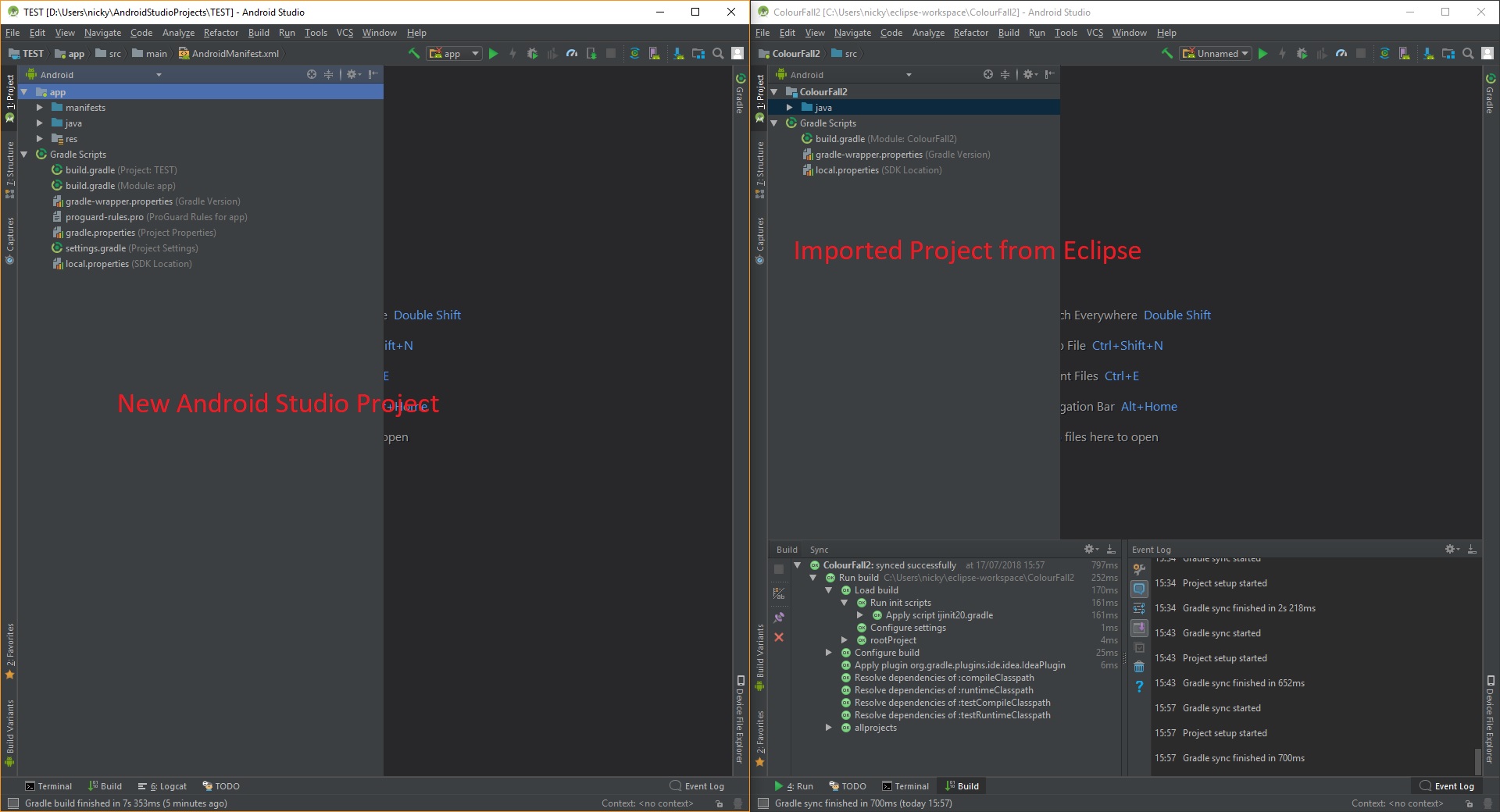Expand the allprojects build node
This screenshot has width=1500, height=812.
[x=829, y=728]
